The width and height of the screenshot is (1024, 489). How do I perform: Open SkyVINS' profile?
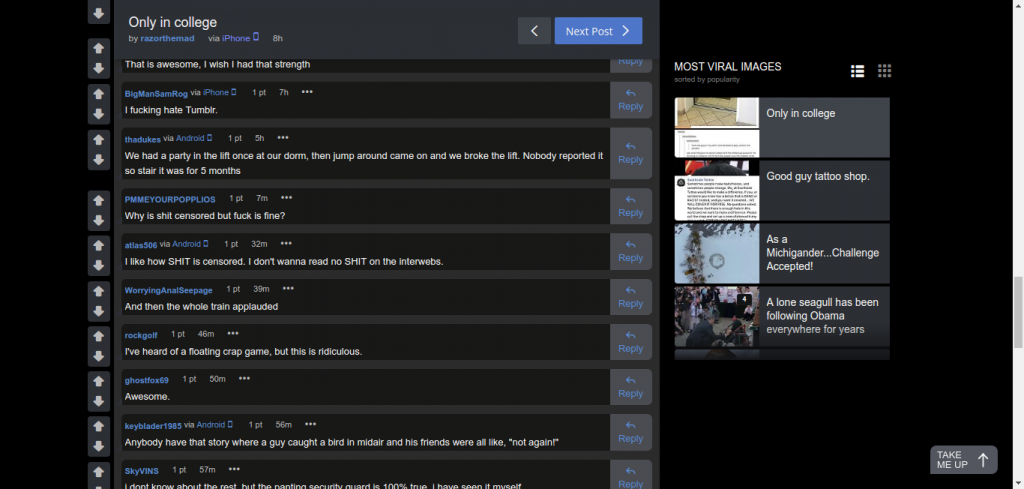click(142, 471)
